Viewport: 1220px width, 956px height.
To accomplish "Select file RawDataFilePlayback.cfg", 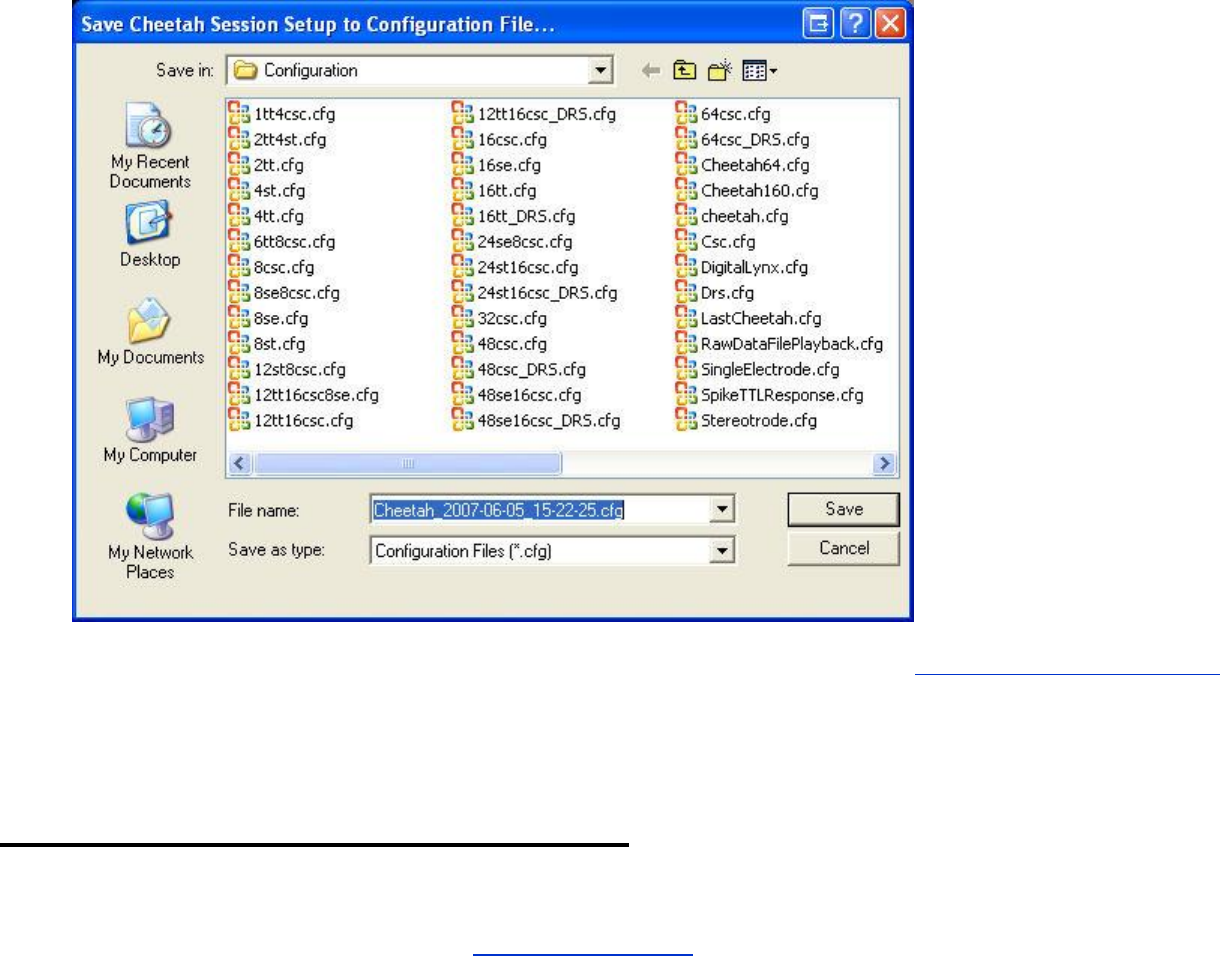I will (x=781, y=344).
